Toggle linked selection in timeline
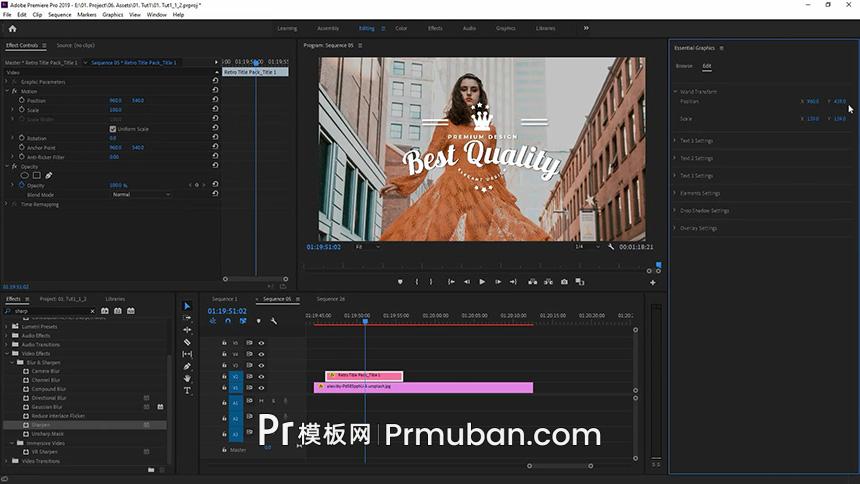 [x=243, y=321]
